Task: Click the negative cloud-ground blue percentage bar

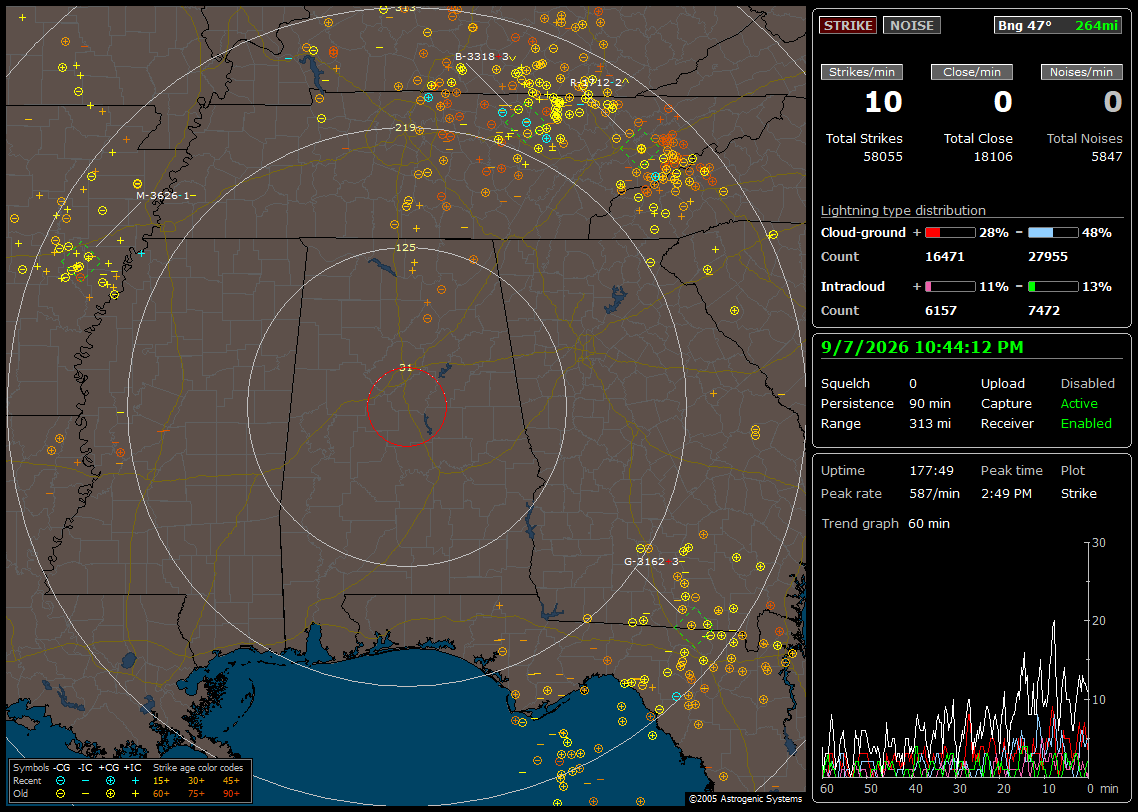Action: click(1053, 232)
